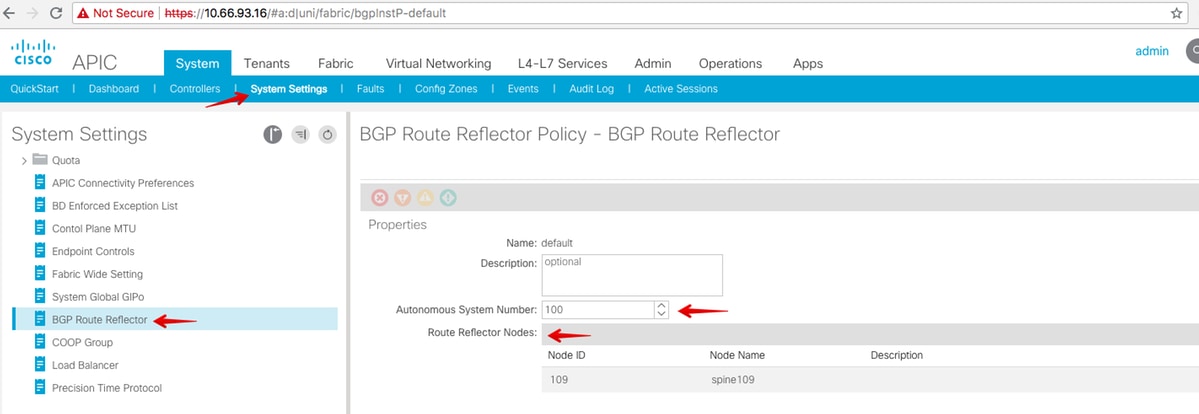1199x414 pixels.
Task: Select BGP Route Reflector in tree
Action: [99, 319]
